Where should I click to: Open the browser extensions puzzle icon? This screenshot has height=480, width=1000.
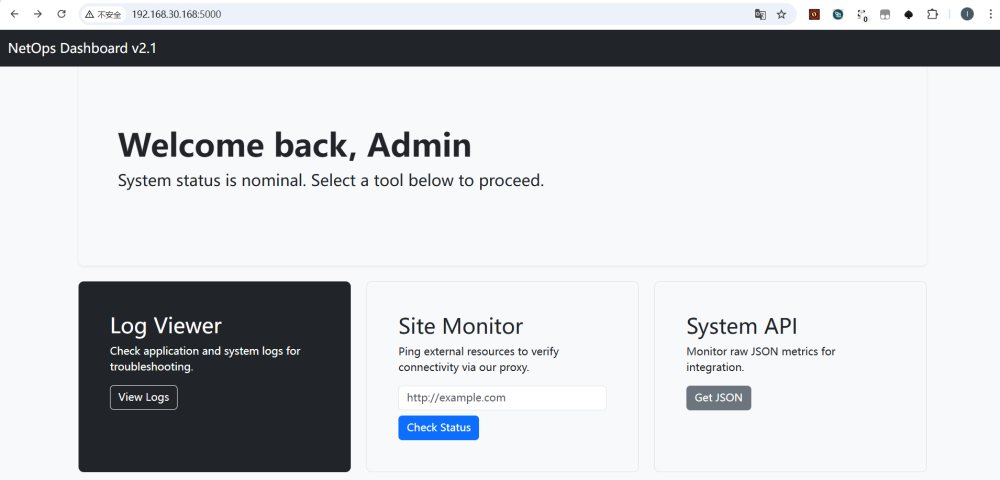coord(933,14)
